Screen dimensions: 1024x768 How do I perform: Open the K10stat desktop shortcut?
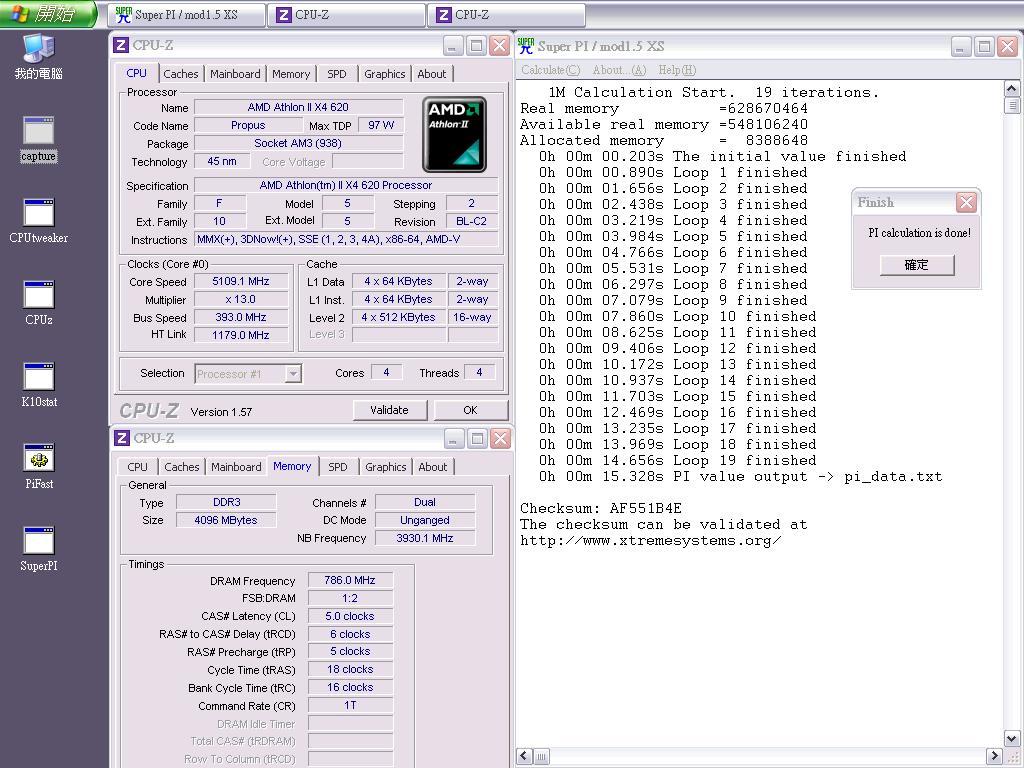point(39,385)
